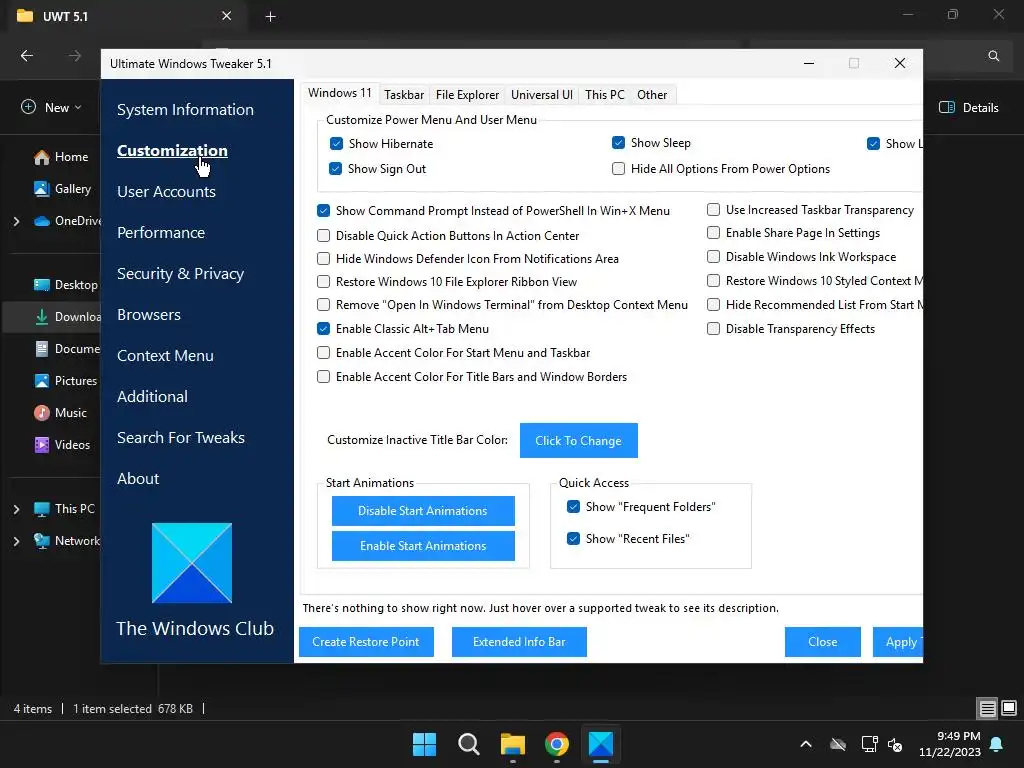Viewport: 1024px width, 768px height.
Task: Open taskbar Search
Action: click(x=469, y=744)
